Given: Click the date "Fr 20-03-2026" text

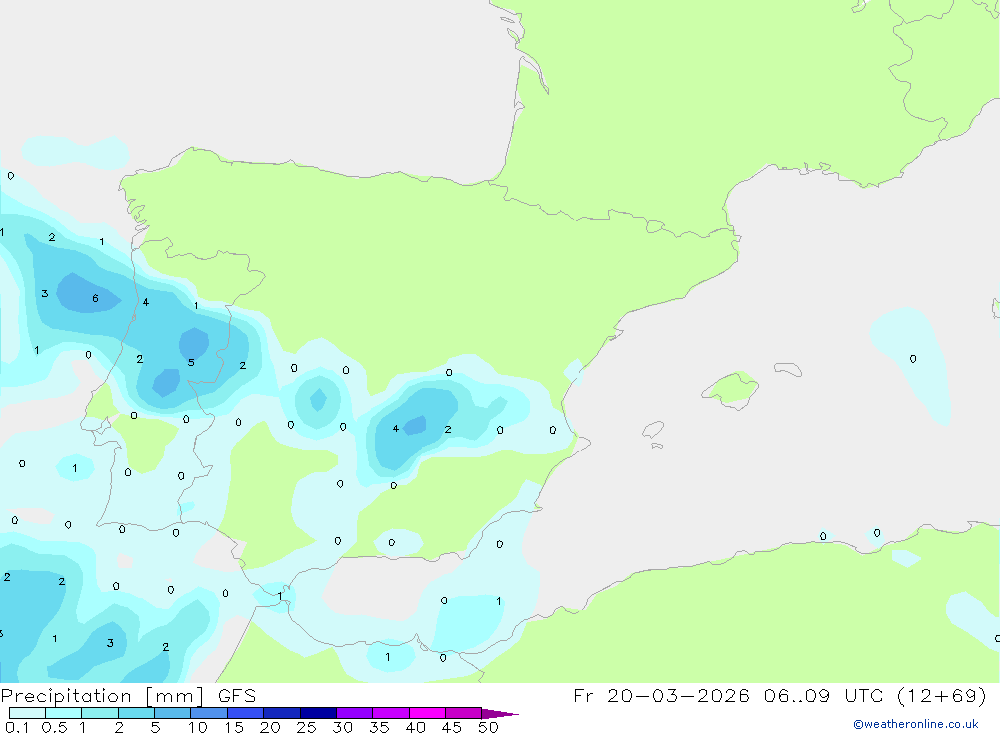Looking at the screenshot, I should click(661, 695).
